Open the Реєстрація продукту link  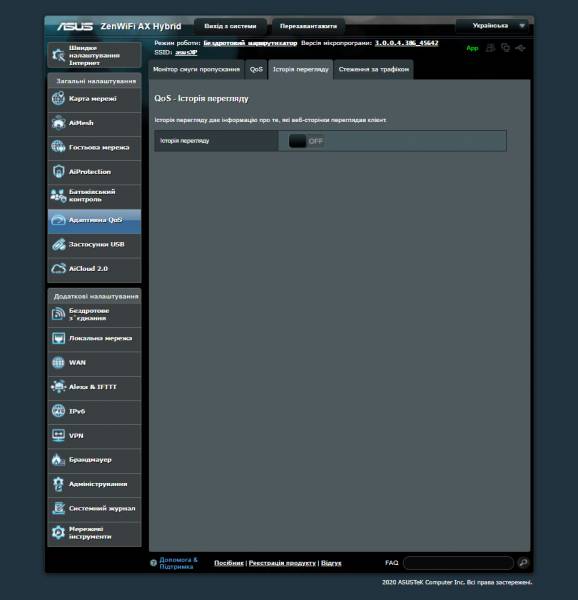(282, 563)
